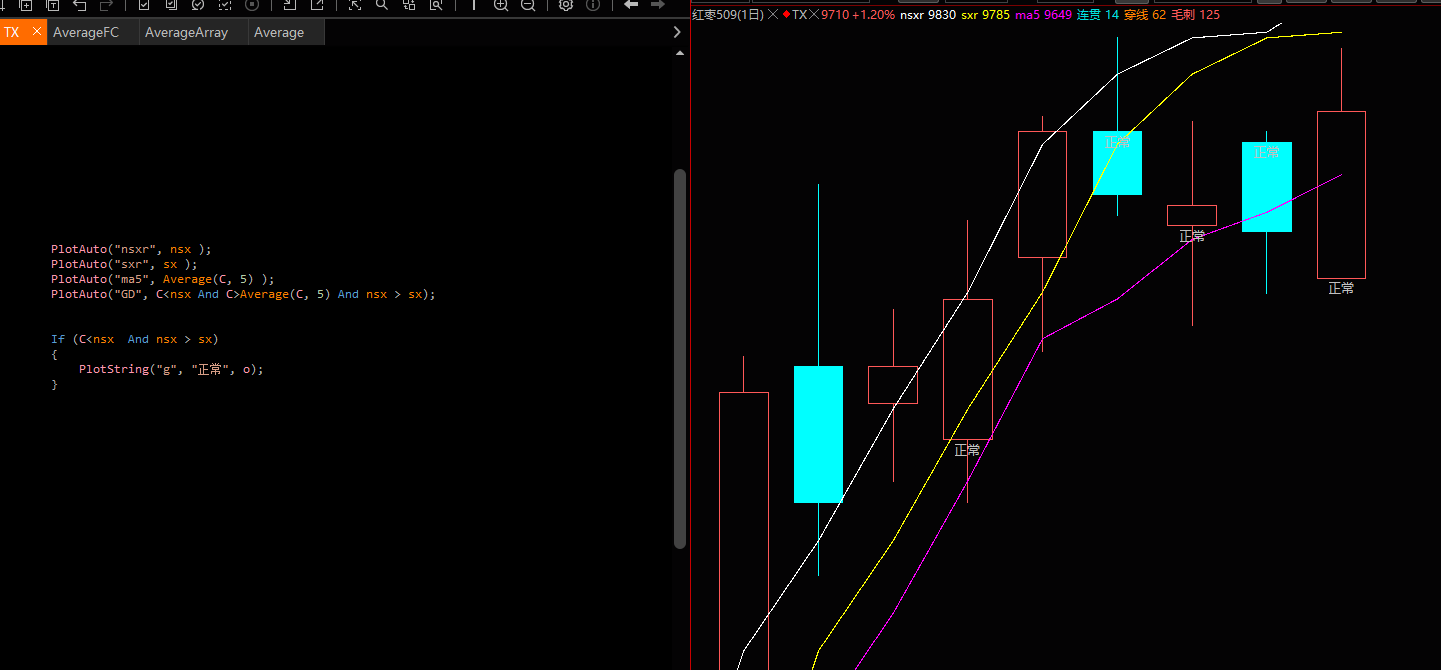Navigate back with the left arrow

point(631,4)
